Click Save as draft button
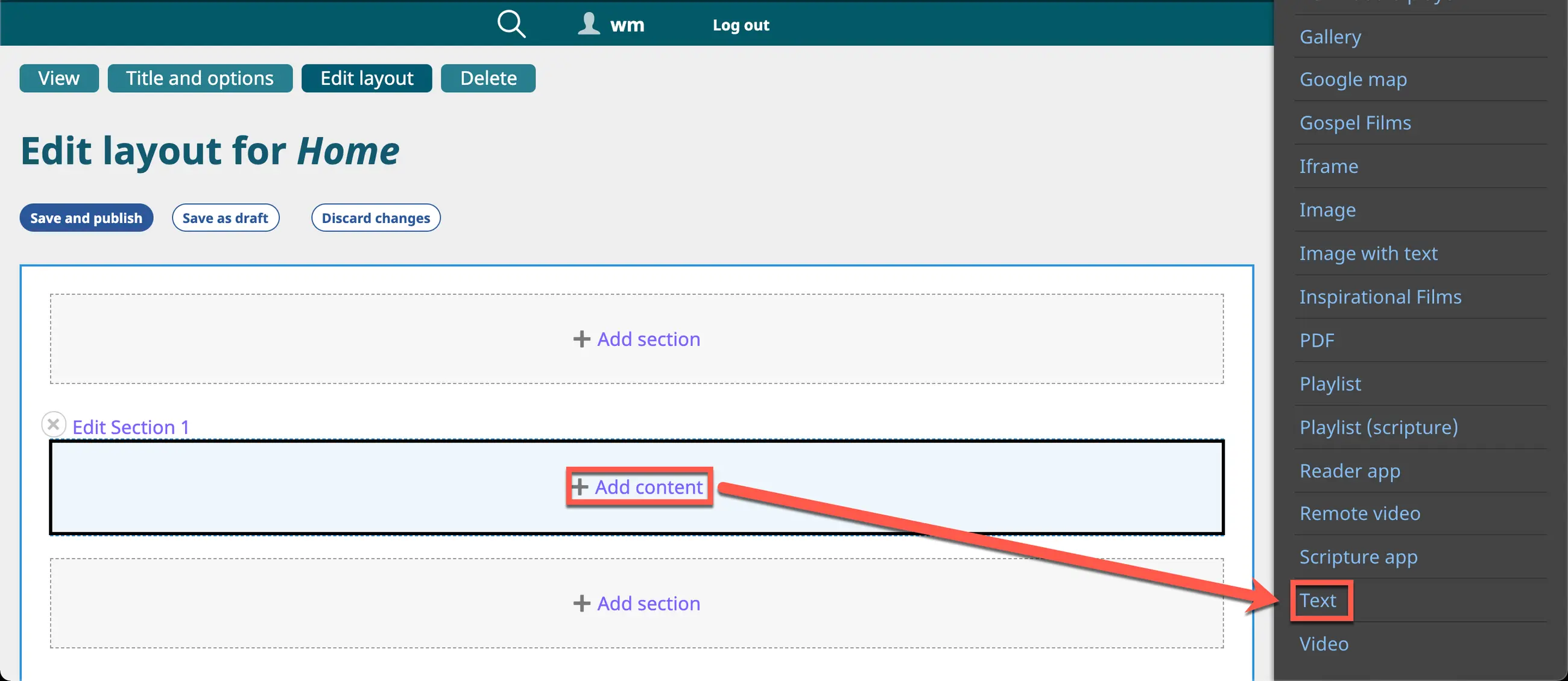The image size is (1568, 681). (225, 218)
